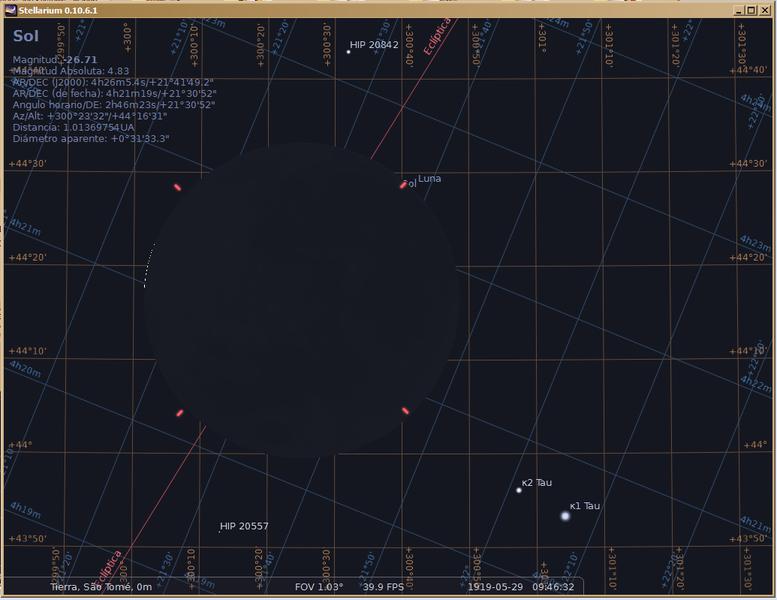
Task: Select the star HIP 20557
Action: (219, 532)
